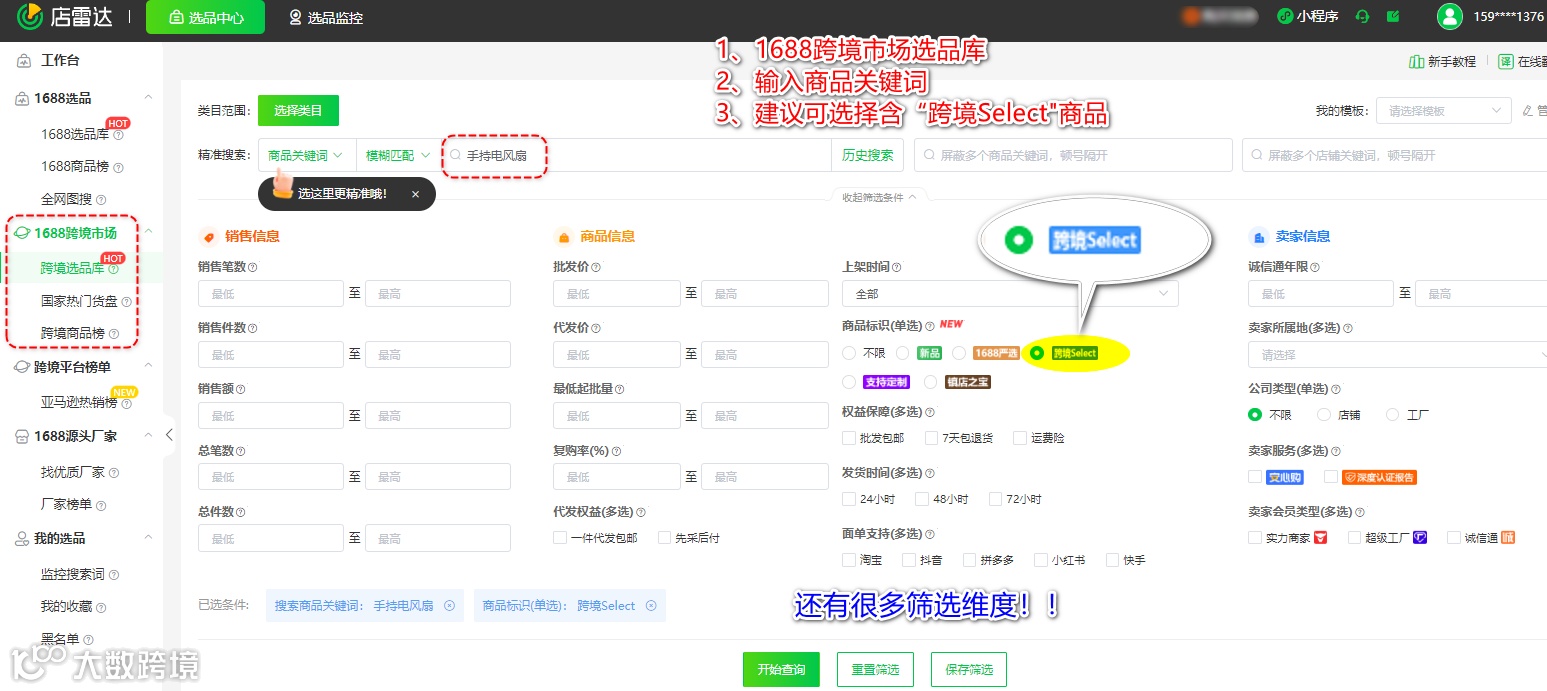Click help icon beside 商品标识(单选)
The height and width of the screenshot is (691, 1547).
[x=930, y=326]
